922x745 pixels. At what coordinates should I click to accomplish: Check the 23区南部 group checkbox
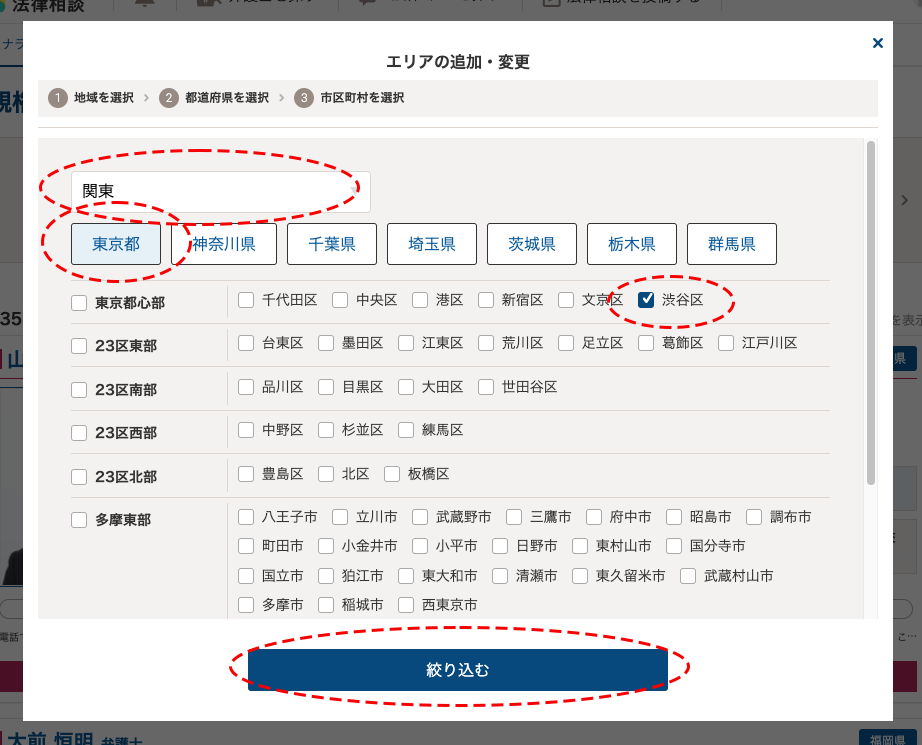click(79, 390)
